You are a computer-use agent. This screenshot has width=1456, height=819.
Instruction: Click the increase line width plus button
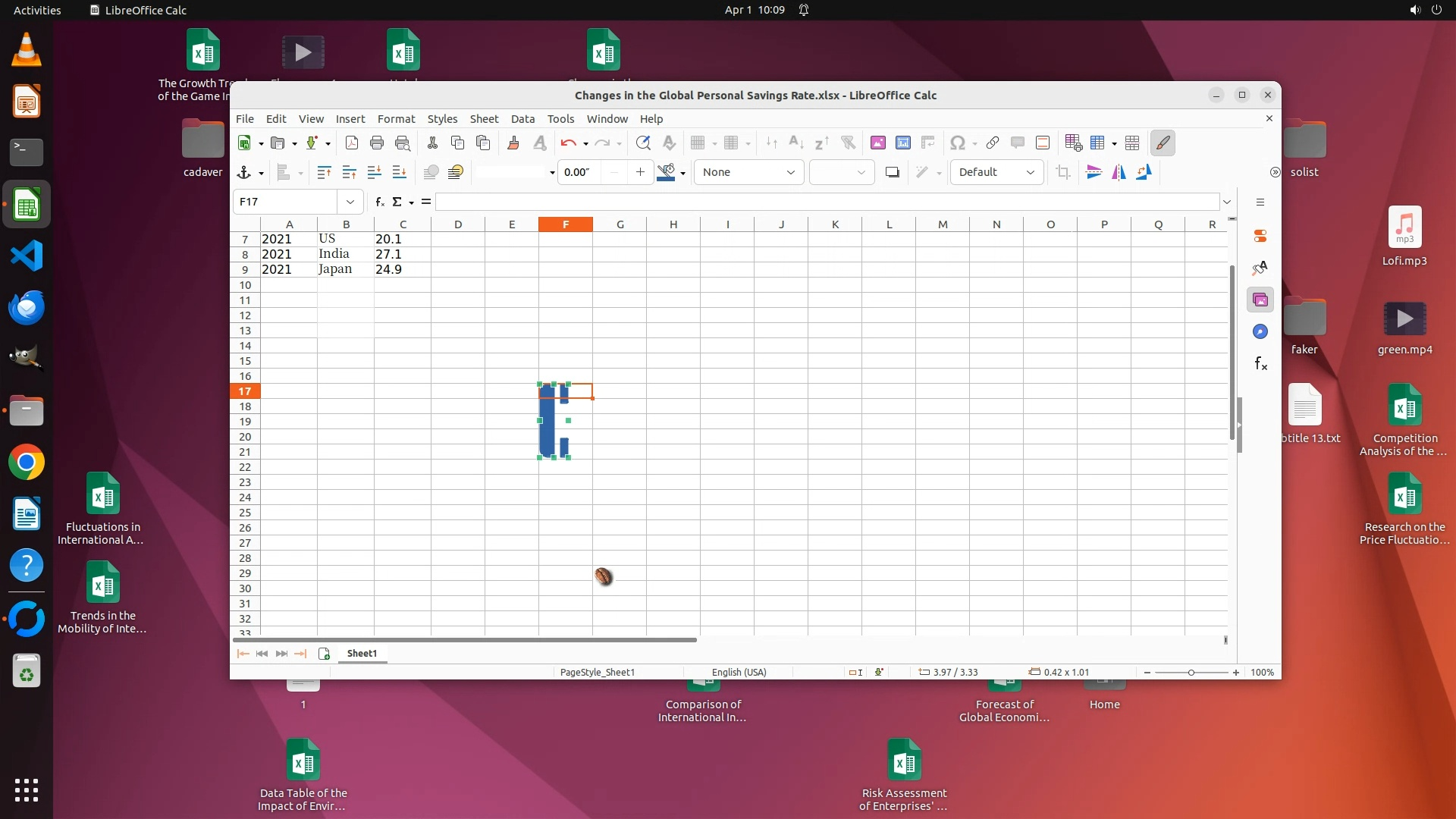(640, 173)
